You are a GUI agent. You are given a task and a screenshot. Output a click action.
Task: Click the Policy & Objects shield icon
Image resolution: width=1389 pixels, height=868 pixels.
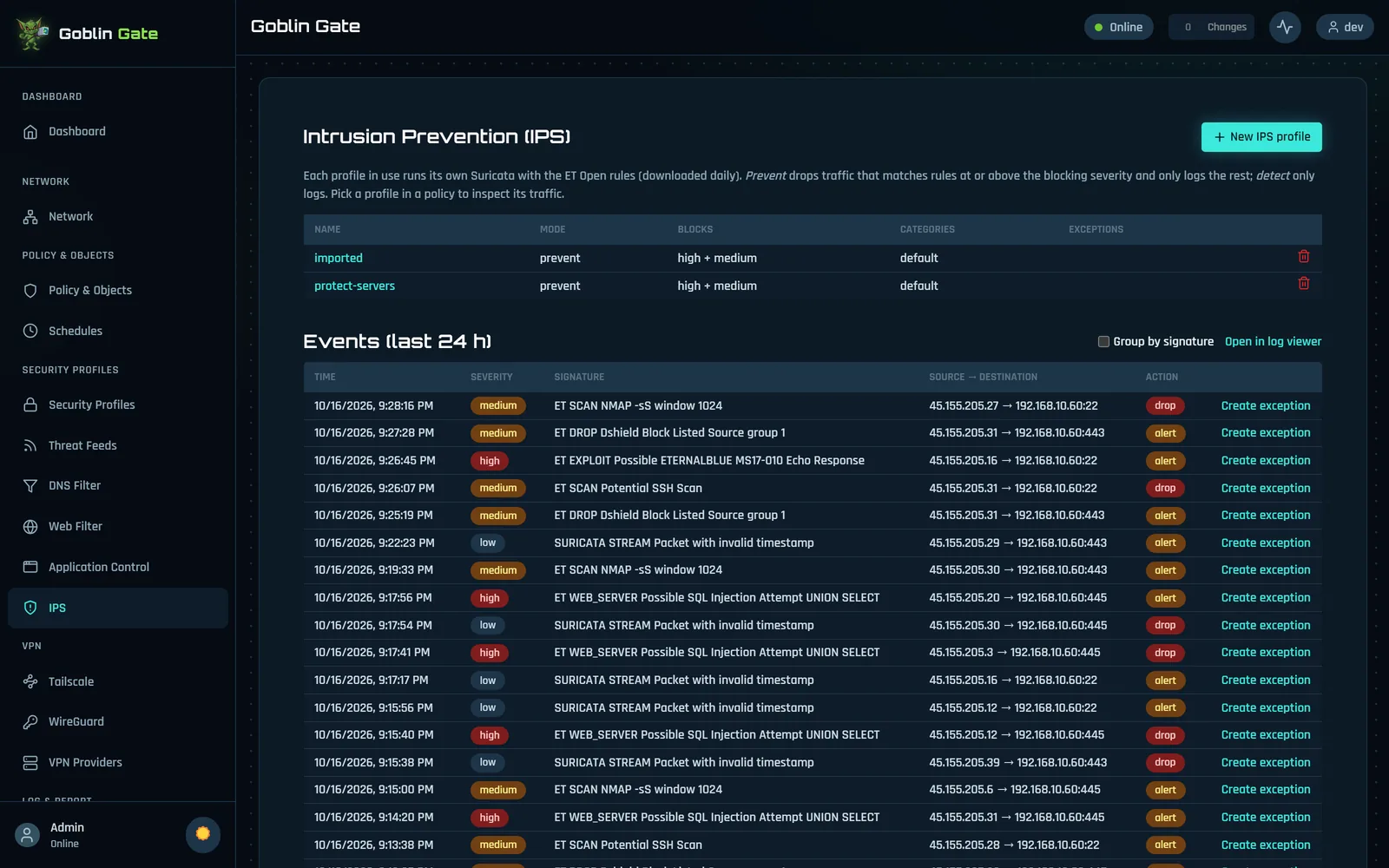[30, 291]
